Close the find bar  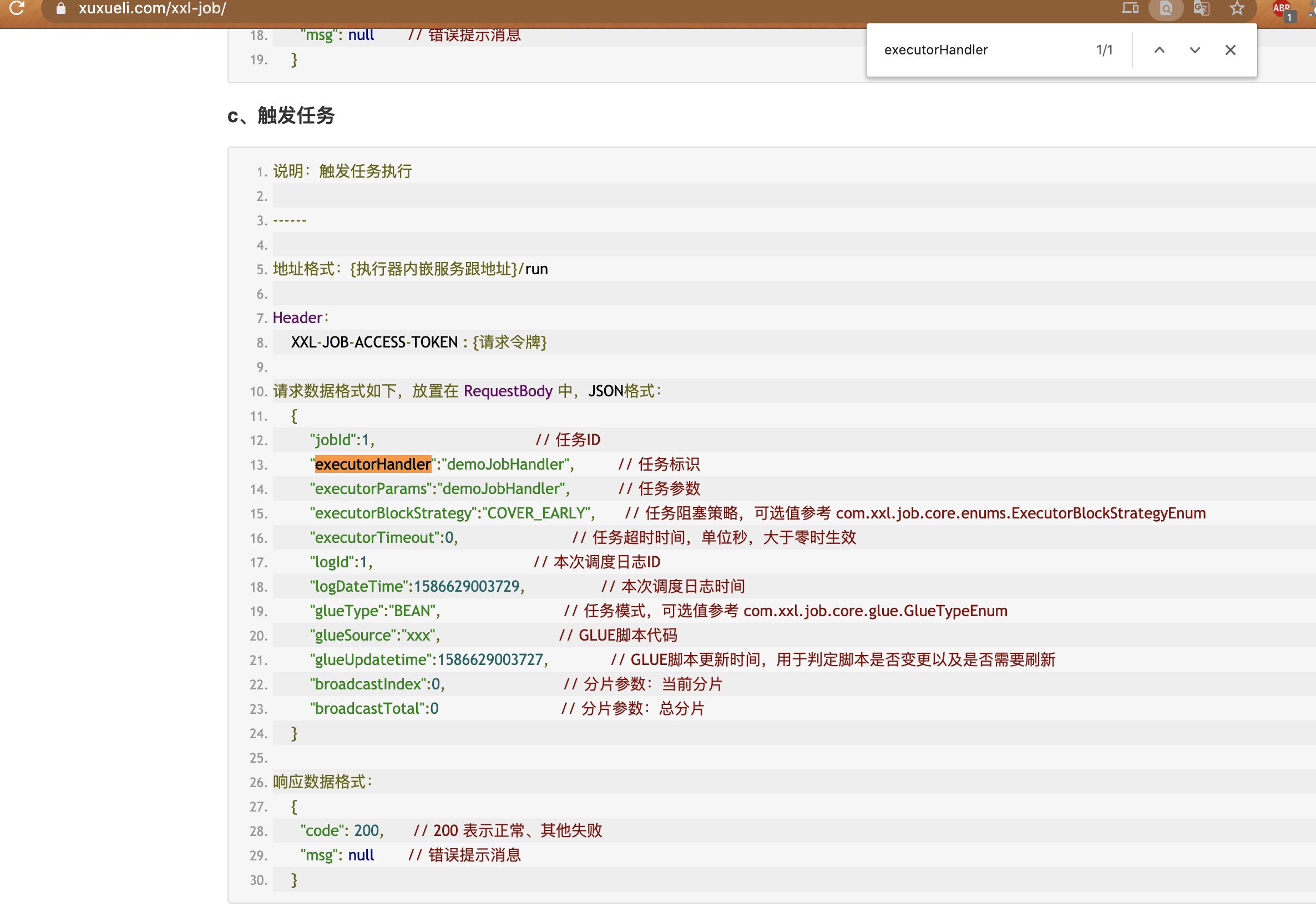click(1230, 50)
